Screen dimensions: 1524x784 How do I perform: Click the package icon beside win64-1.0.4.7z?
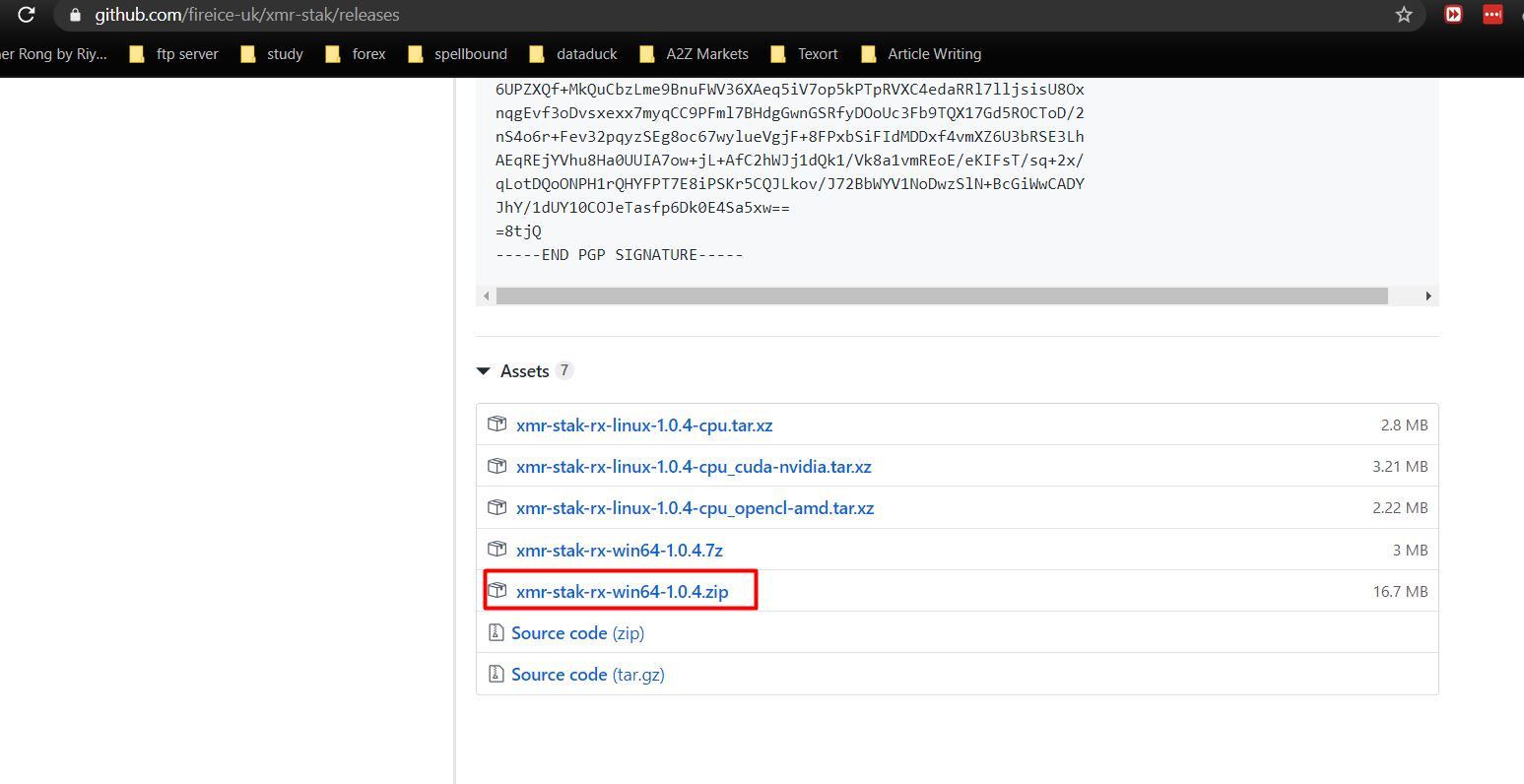(x=497, y=549)
